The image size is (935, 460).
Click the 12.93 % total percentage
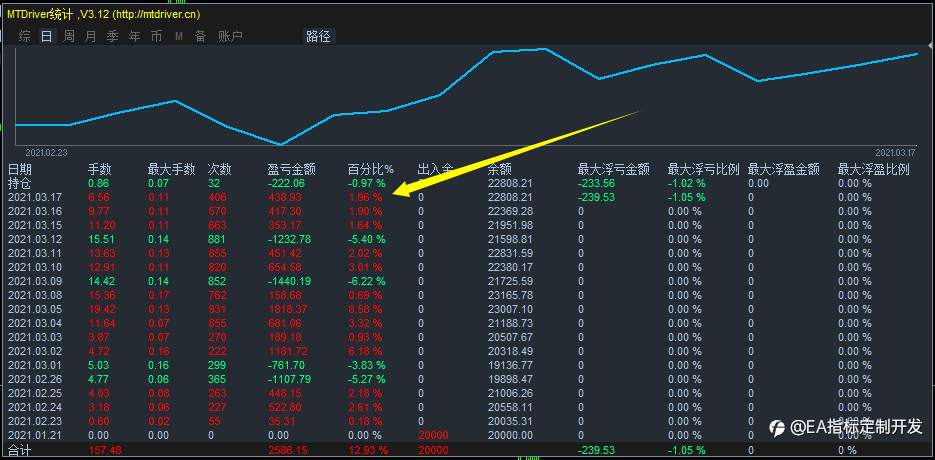(x=368, y=449)
